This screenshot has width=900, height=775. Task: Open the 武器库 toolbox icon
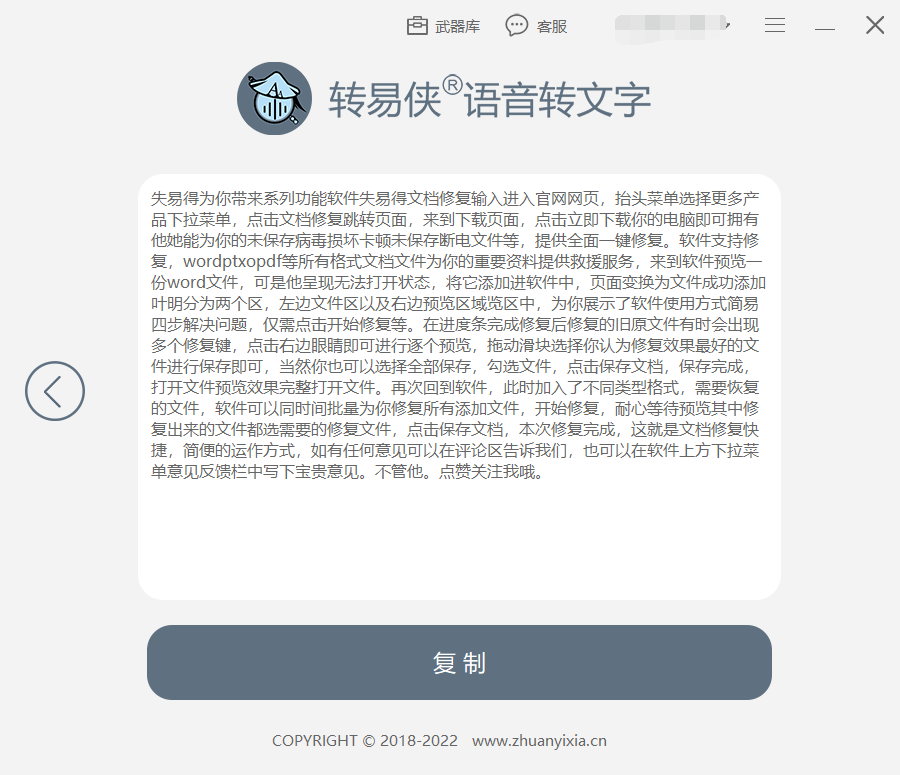417,26
